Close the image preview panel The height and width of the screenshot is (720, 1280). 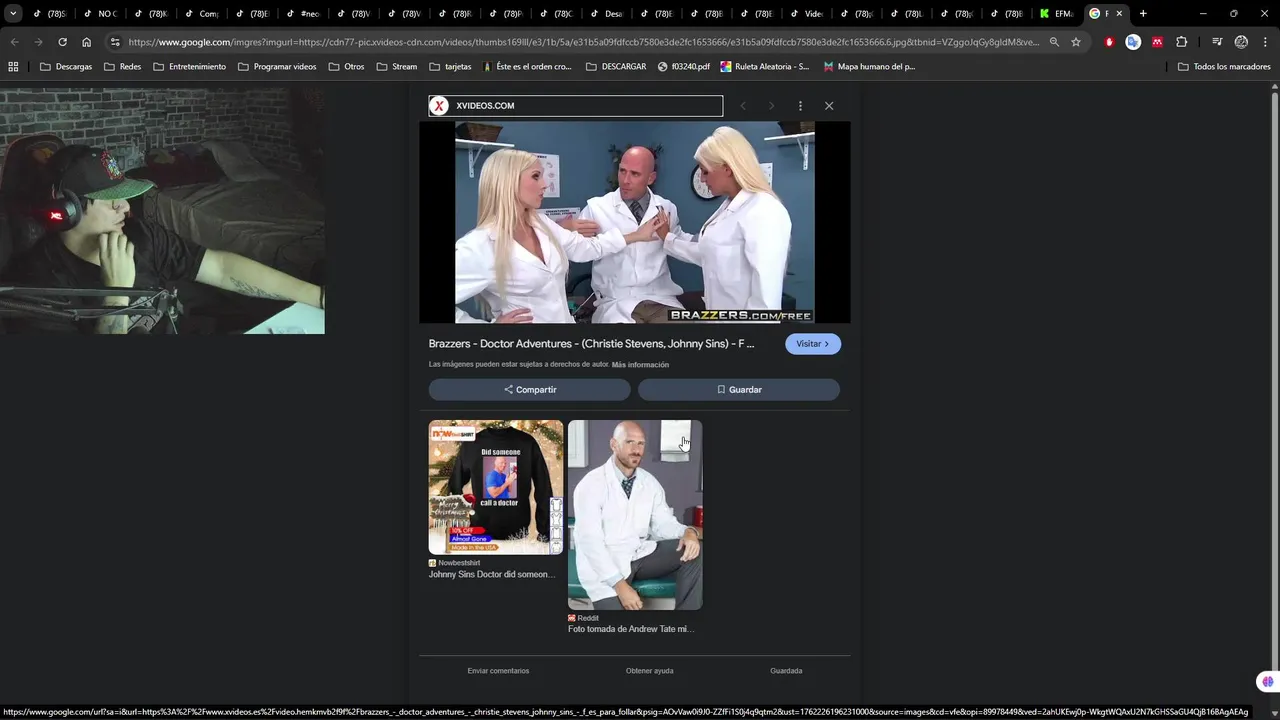829,106
